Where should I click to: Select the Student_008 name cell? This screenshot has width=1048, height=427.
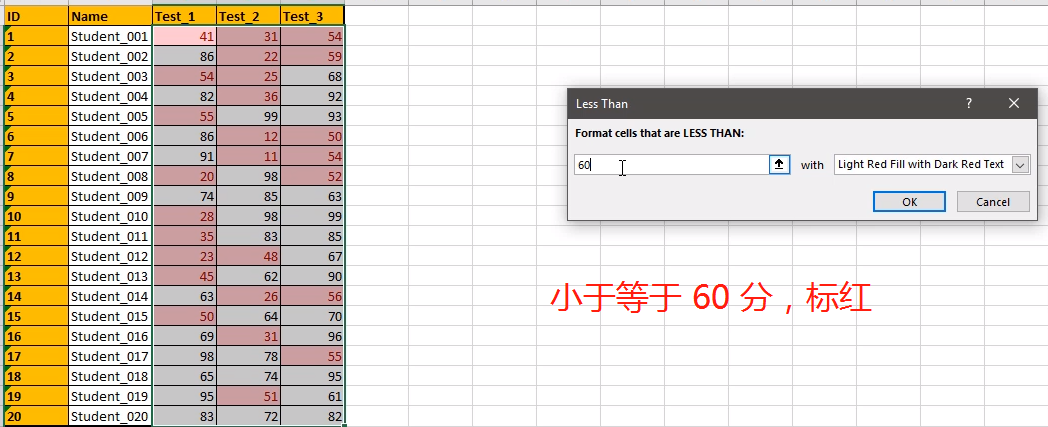[110, 176]
